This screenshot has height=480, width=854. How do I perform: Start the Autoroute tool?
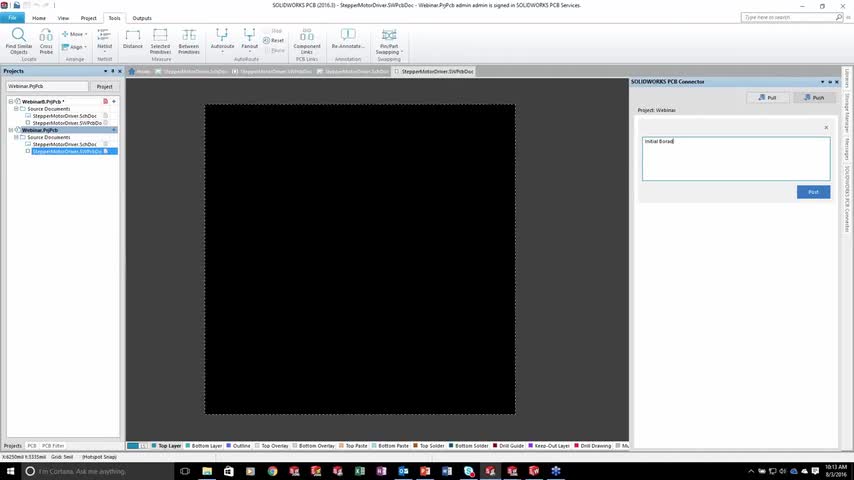(x=222, y=40)
